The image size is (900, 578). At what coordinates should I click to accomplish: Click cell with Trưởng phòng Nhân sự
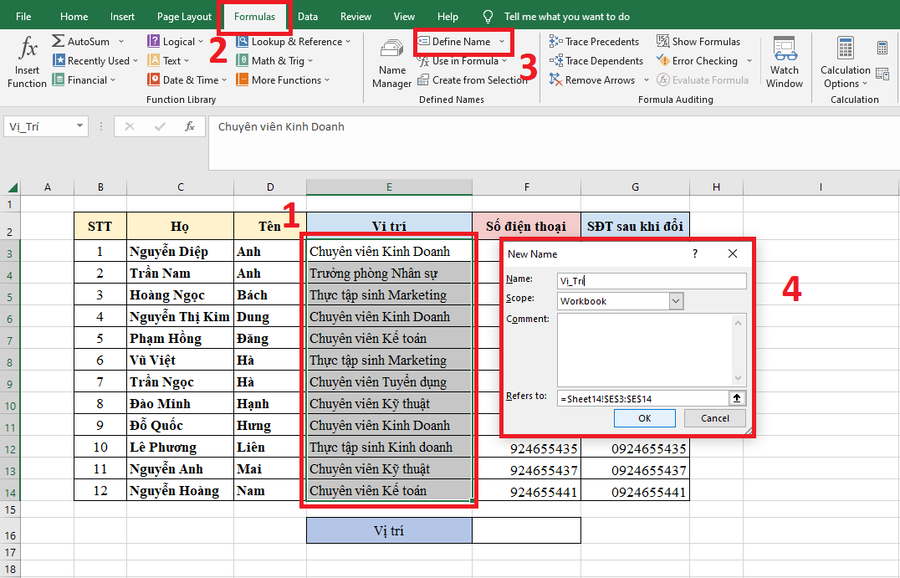pyautogui.click(x=389, y=273)
